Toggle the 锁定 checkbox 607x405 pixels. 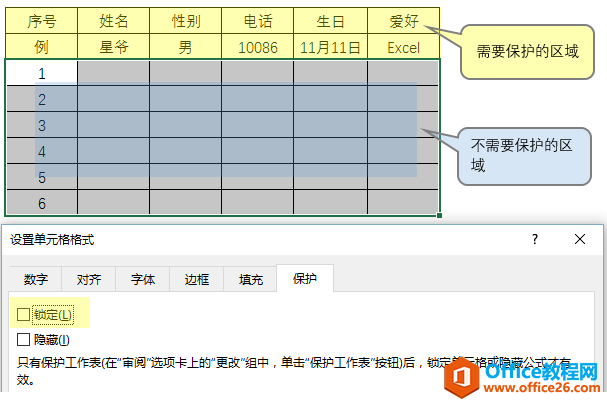pyautogui.click(x=24, y=315)
